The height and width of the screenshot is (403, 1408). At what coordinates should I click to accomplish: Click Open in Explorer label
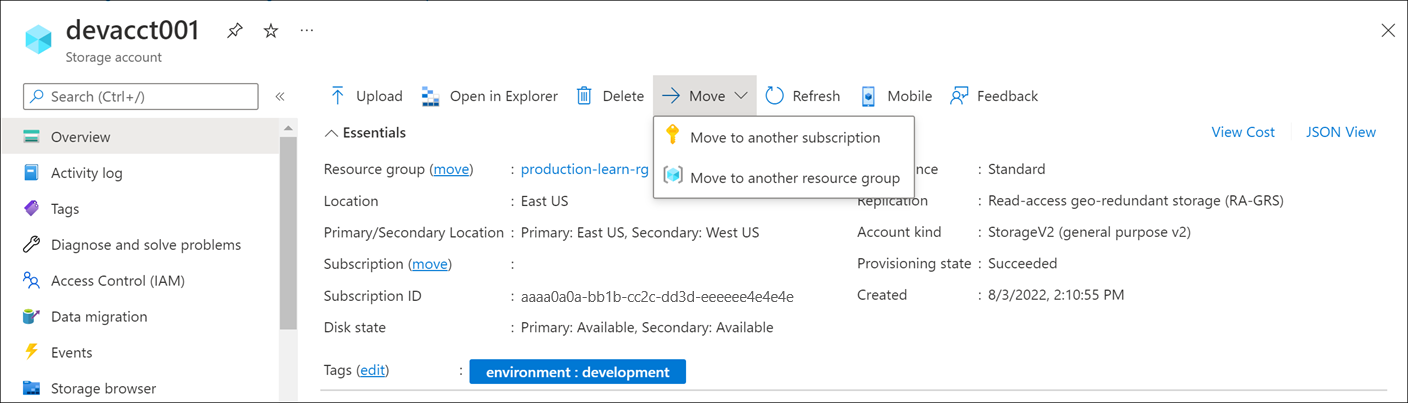tap(504, 96)
